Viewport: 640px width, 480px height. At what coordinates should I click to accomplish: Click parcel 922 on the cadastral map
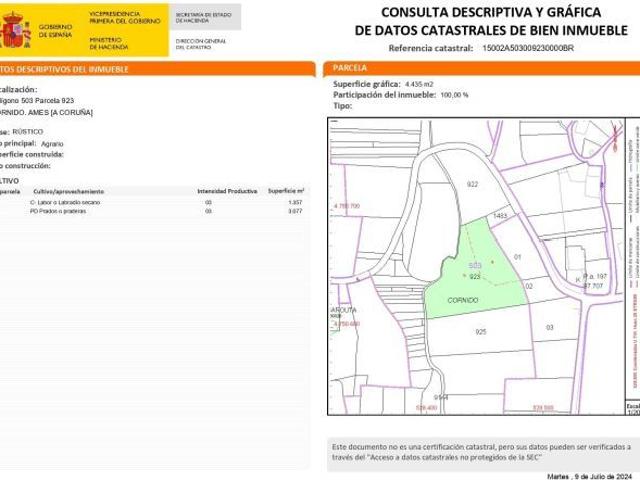tap(473, 185)
